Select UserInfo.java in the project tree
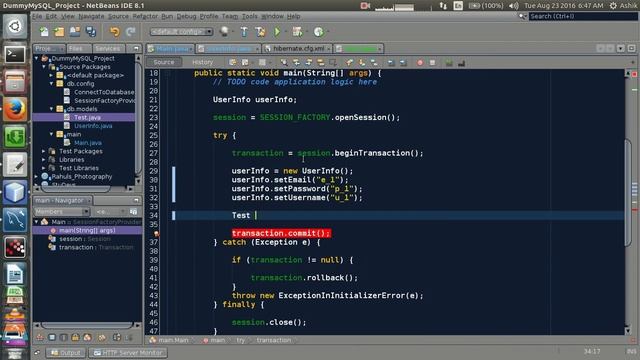The height and width of the screenshot is (360, 640). pyautogui.click(x=93, y=126)
